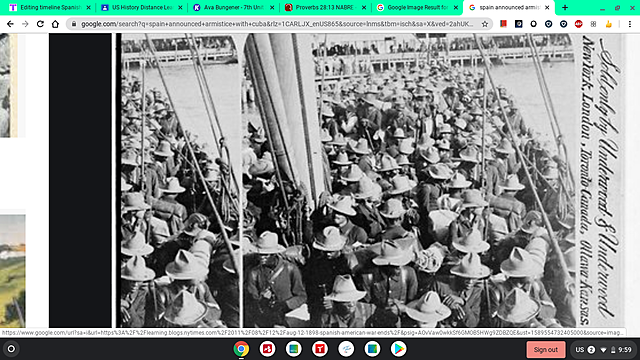Open the red book extension
Screen dimensions: 640x360
click(503, 24)
